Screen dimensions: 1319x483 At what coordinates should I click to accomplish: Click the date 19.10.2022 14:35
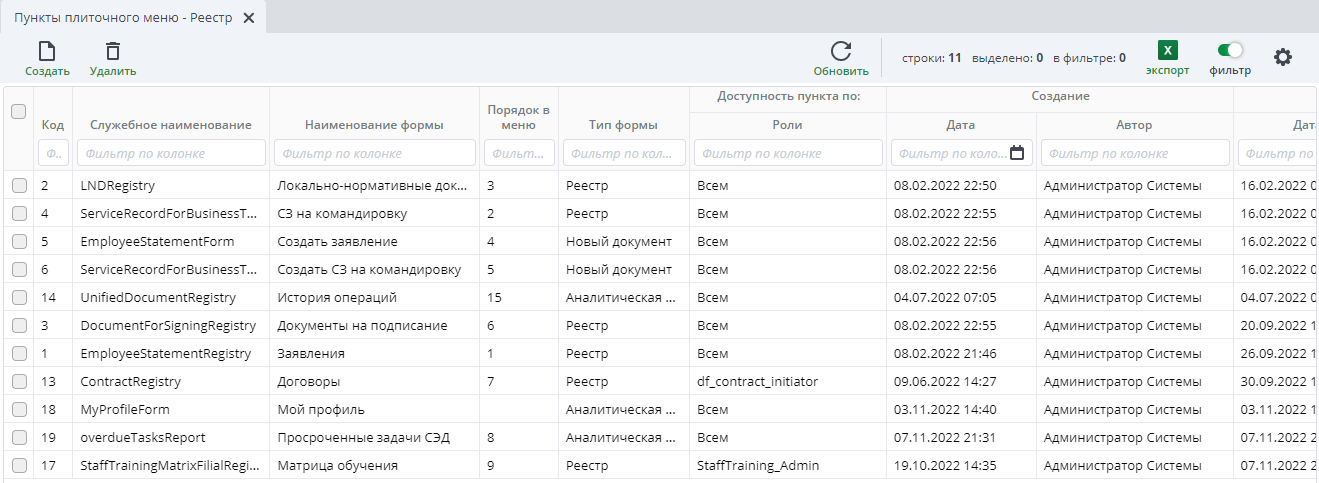(x=945, y=465)
